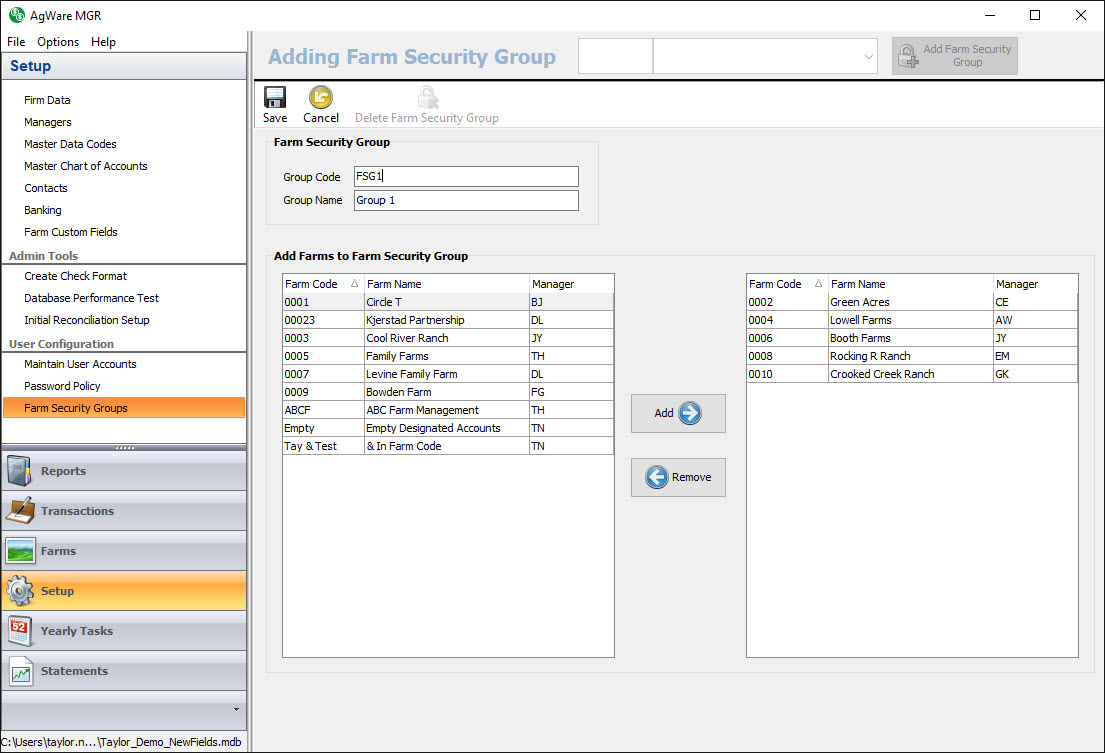Click the Group Name input field
Viewport: 1105px width, 753px height.
tap(466, 200)
